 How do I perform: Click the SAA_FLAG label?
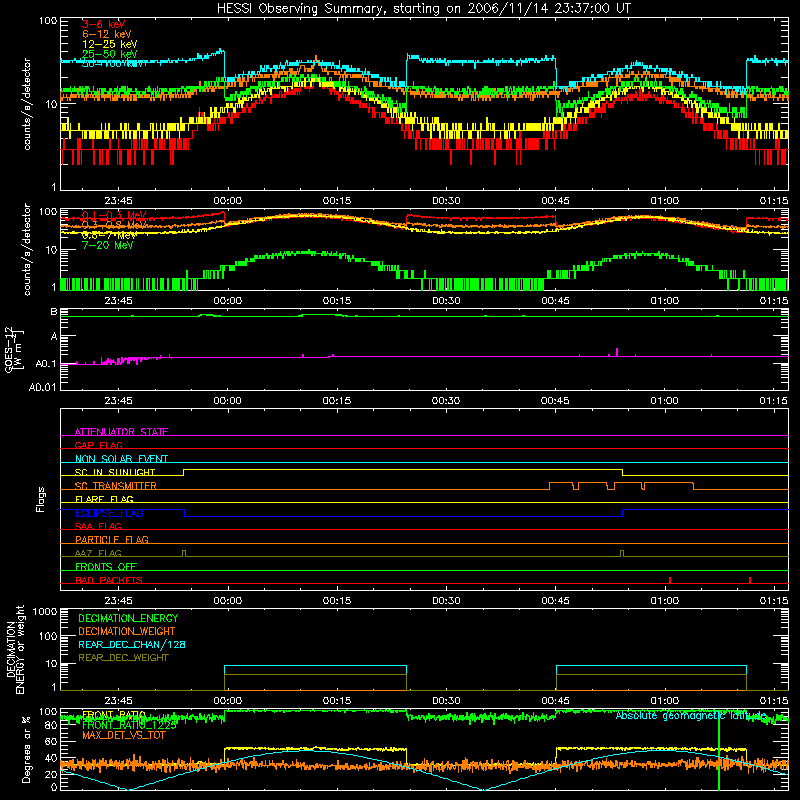pos(98,526)
